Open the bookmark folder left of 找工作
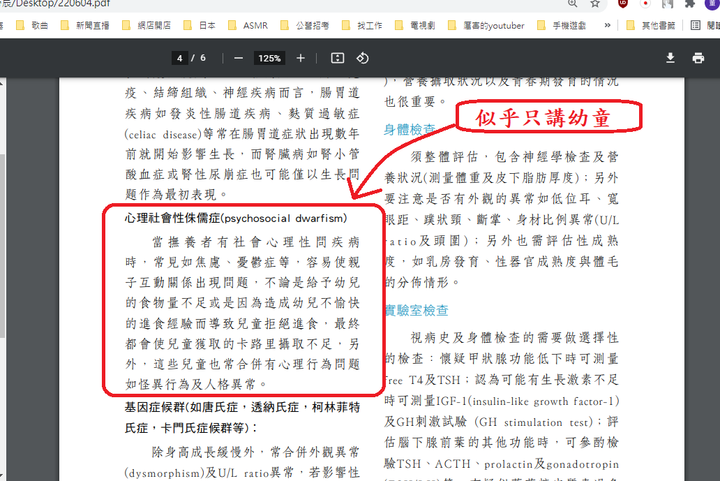This screenshot has width=720, height=481. click(x=304, y=25)
